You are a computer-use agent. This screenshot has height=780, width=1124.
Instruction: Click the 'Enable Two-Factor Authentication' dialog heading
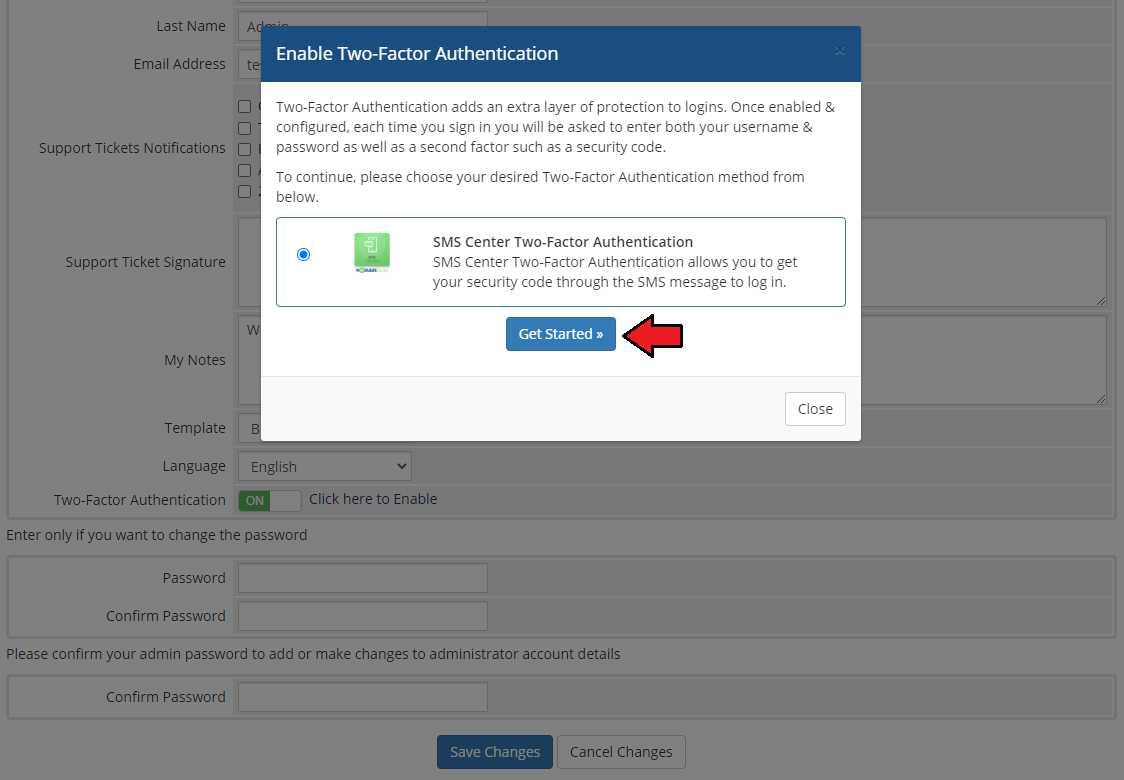[417, 54]
